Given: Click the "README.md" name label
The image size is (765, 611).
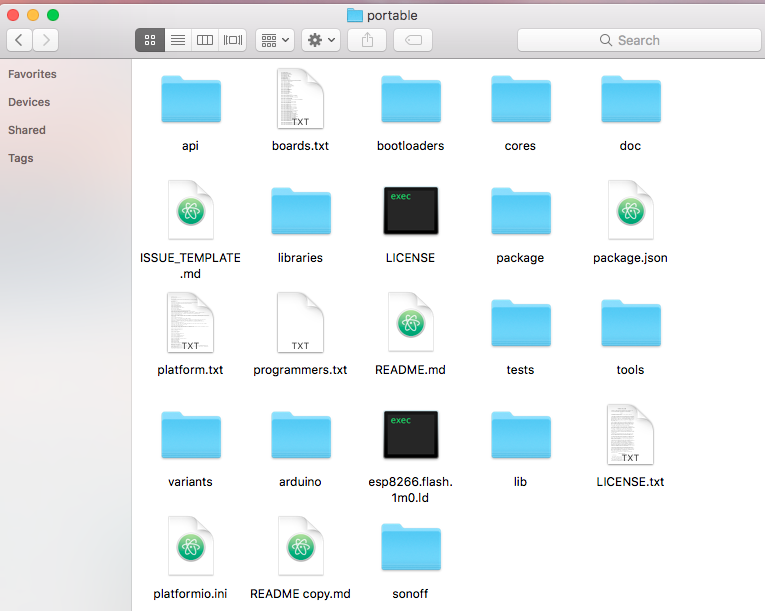Looking at the screenshot, I should coord(410,370).
